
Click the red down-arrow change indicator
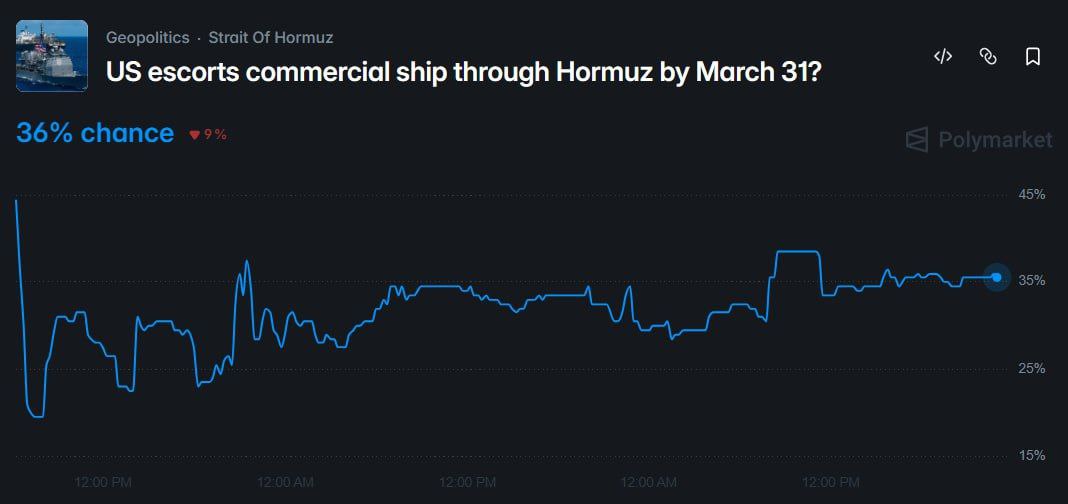coord(195,135)
